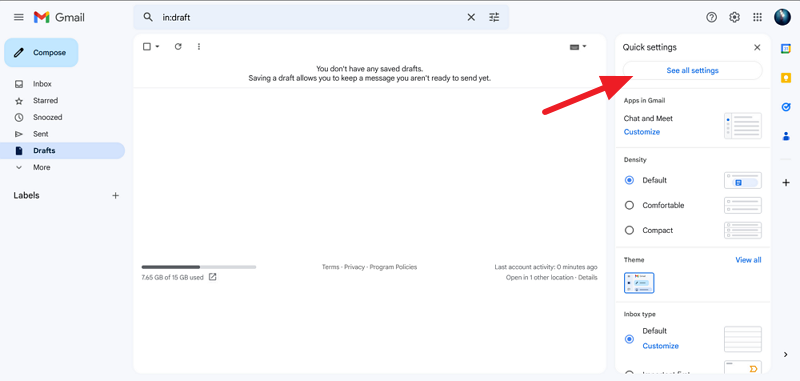Screen dimensions: 800x381
Task: Select the default theme thumbnail
Action: [639, 283]
